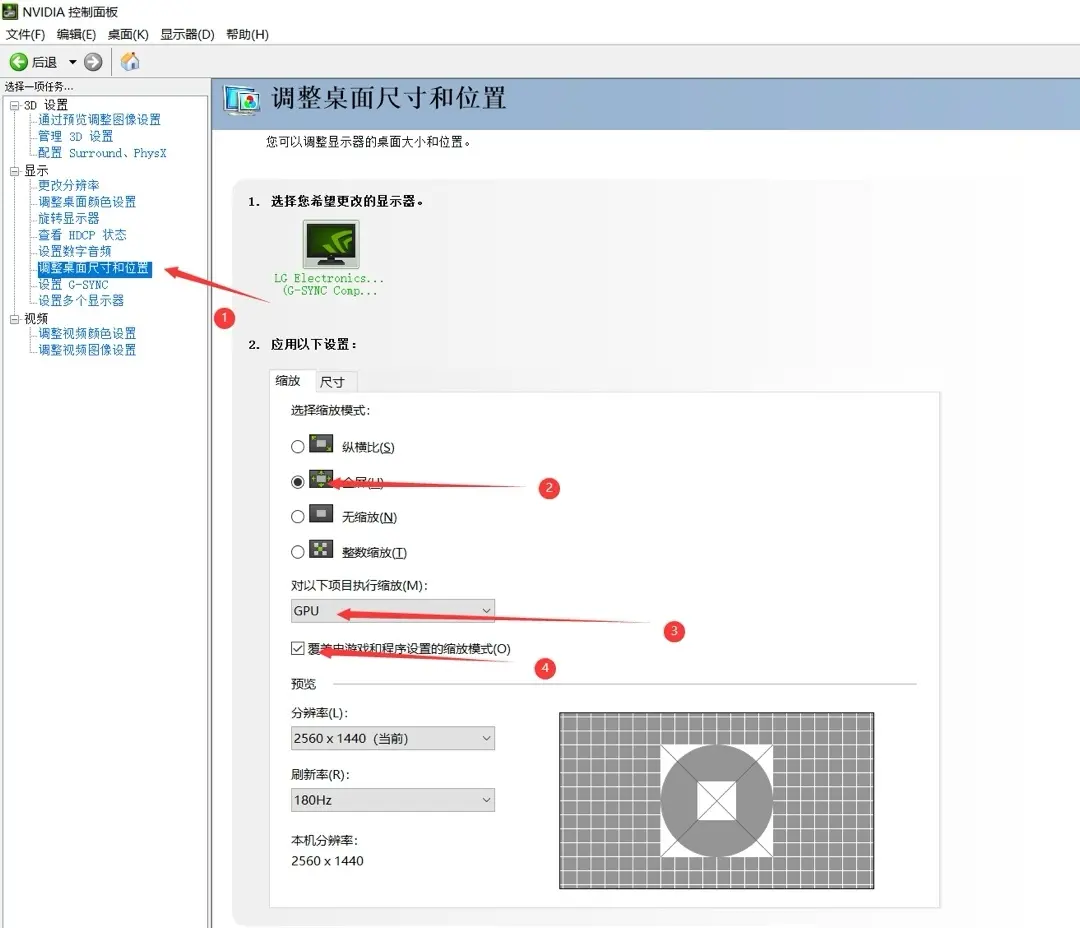The image size is (1080, 928).
Task: Open 管理 3D 设置 in the tree
Action: click(x=76, y=136)
